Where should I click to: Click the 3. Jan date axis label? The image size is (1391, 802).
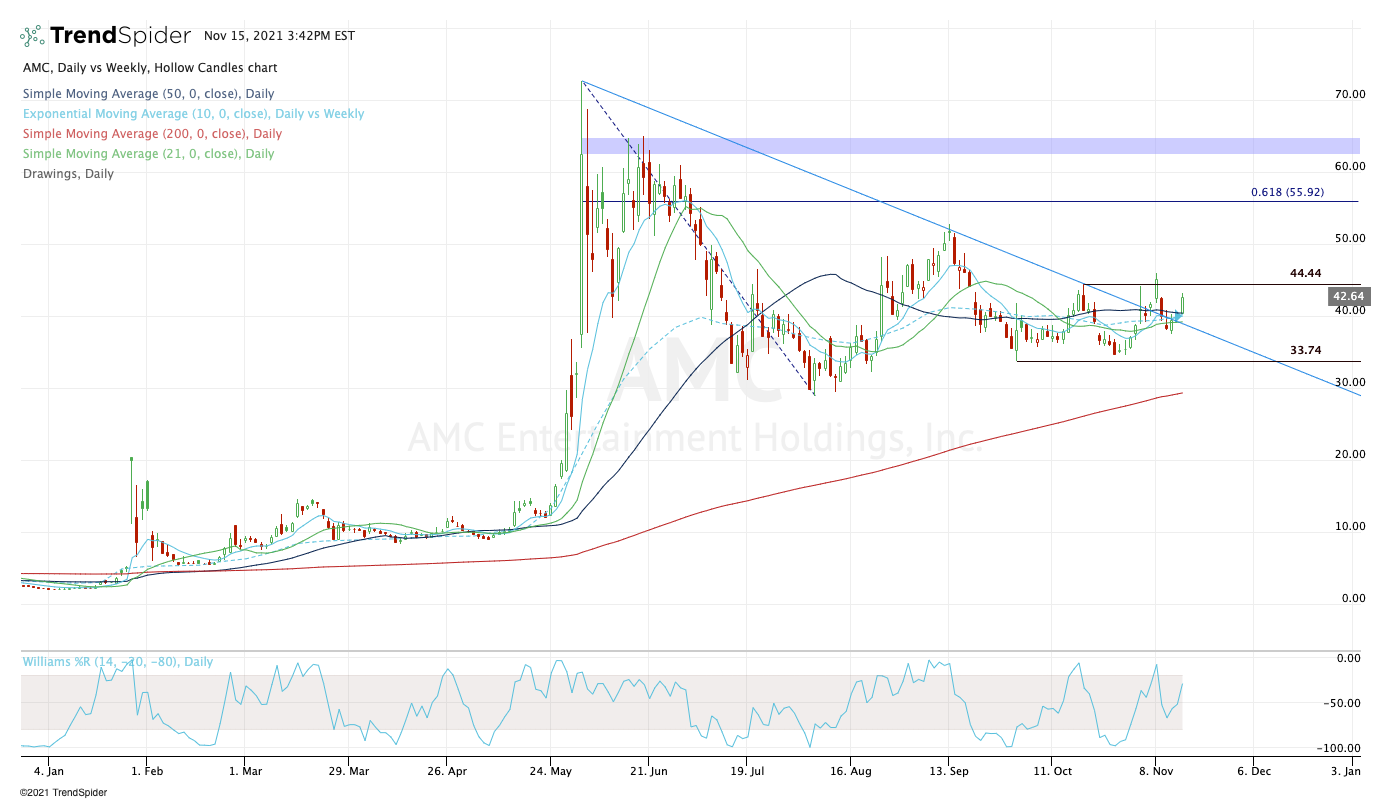coord(1346,772)
